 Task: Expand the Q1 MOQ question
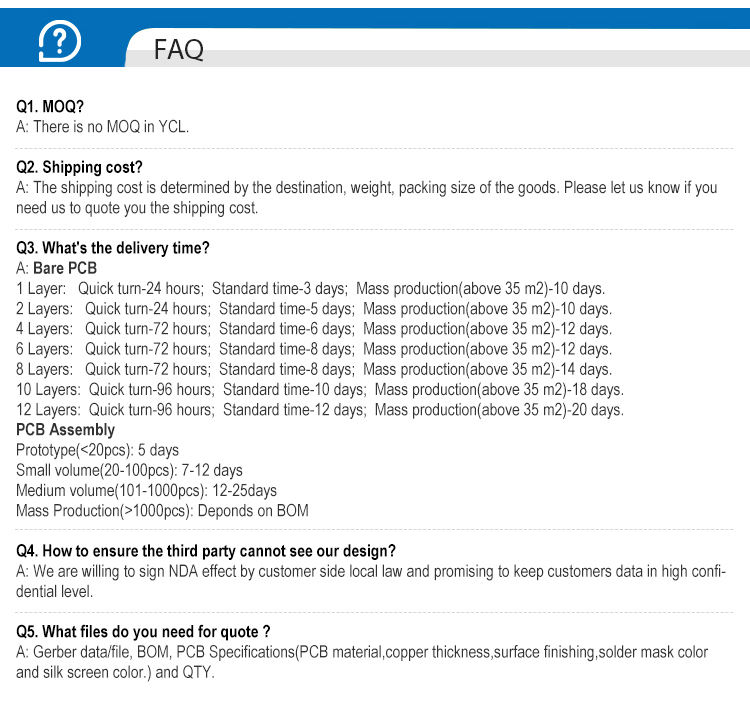click(50, 106)
